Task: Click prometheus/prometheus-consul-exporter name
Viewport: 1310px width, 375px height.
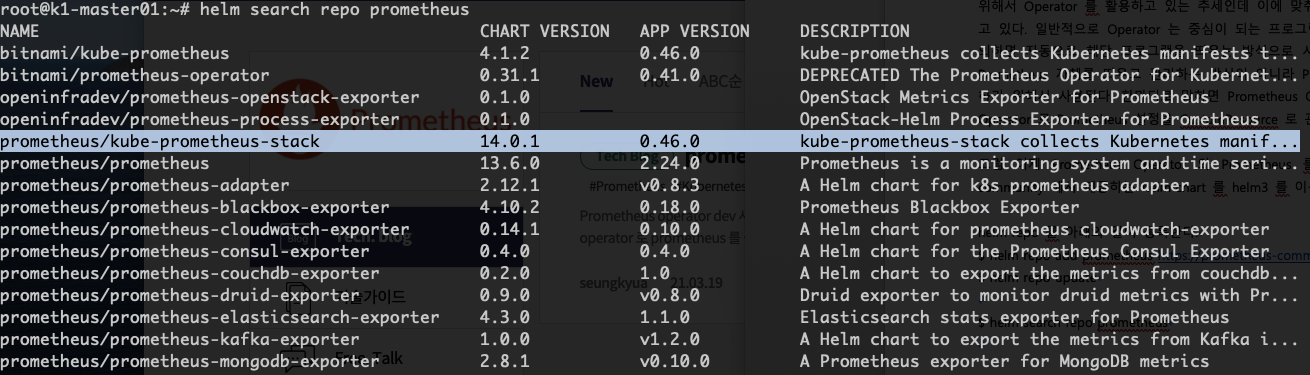Action: tap(185, 251)
